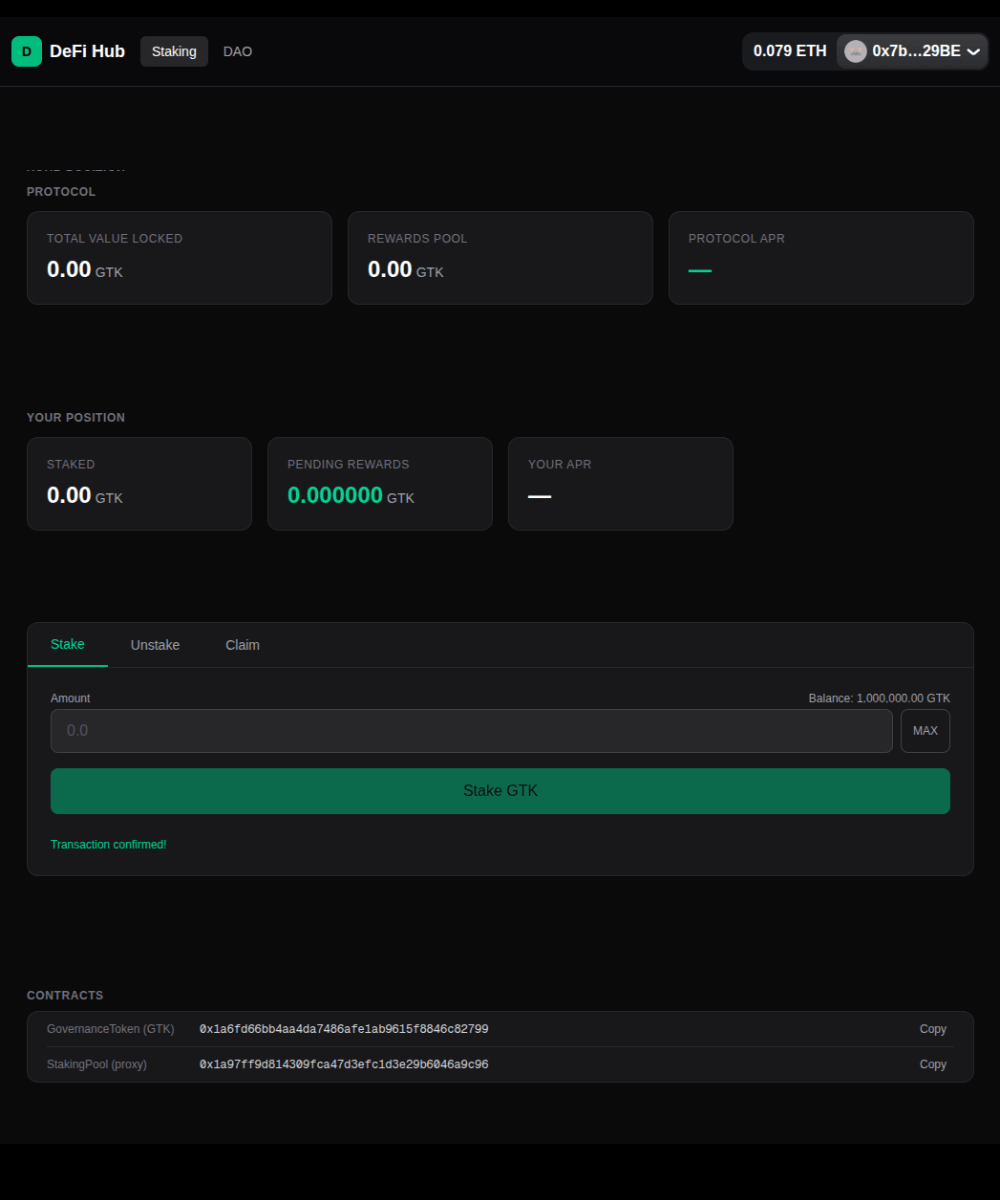Click the StakingPool (proxy) label

click(x=97, y=1065)
